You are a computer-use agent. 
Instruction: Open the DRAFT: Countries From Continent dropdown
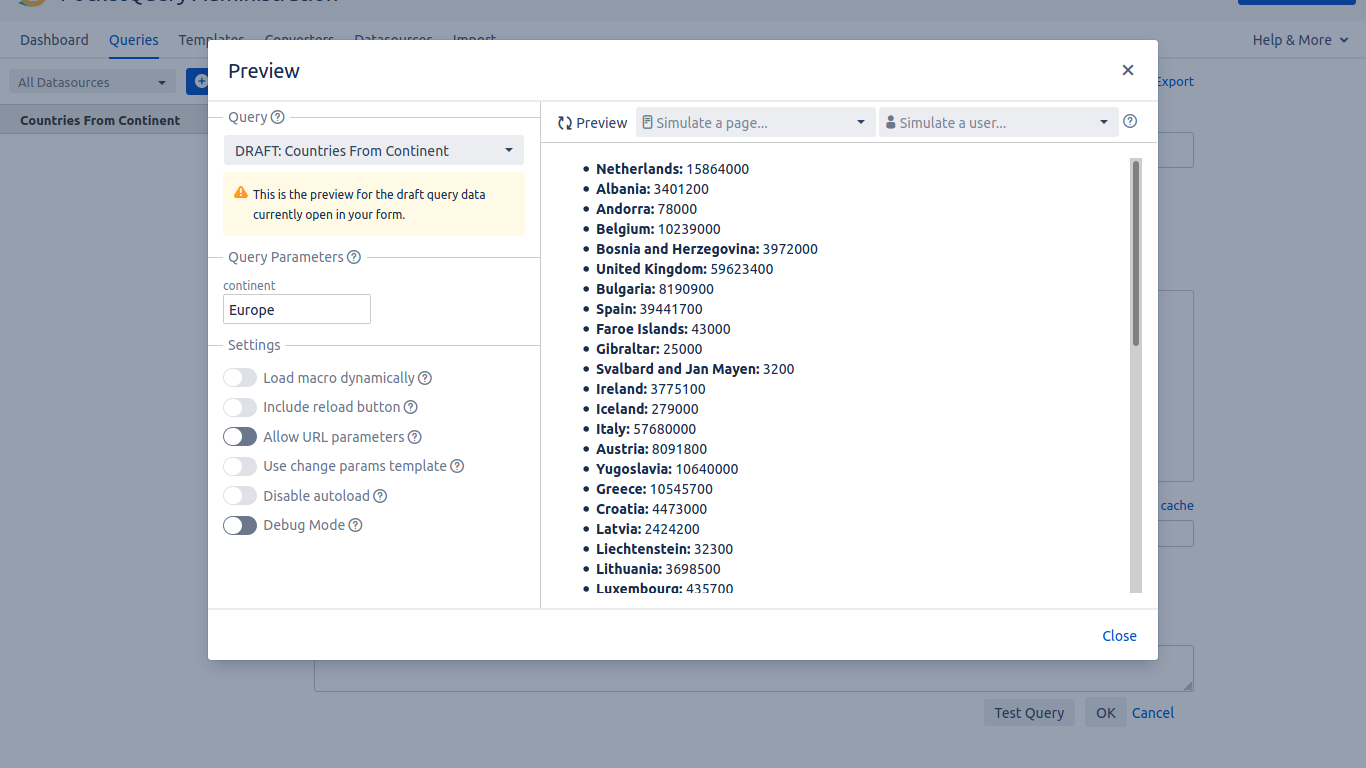(x=374, y=151)
